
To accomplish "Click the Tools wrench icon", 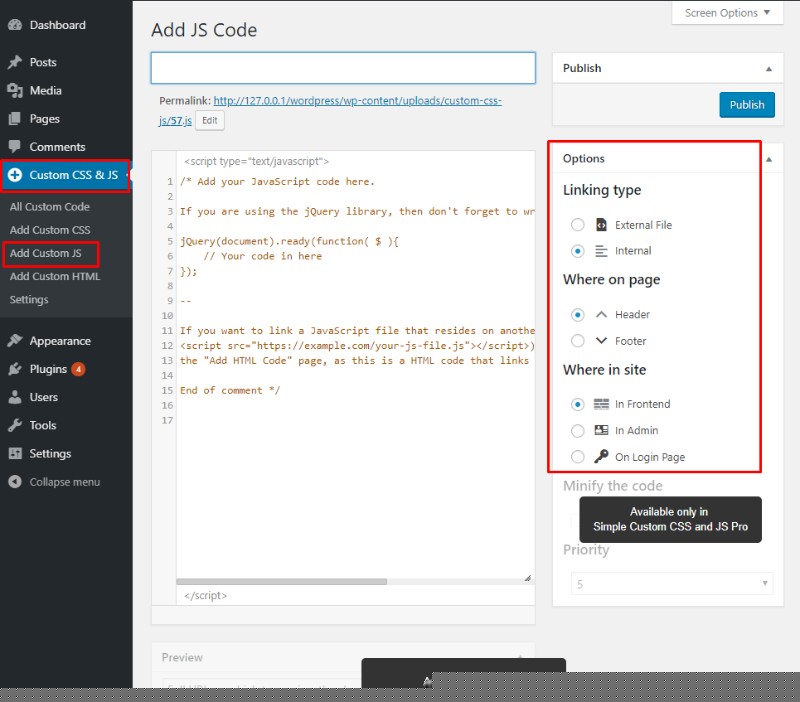I will pyautogui.click(x=15, y=425).
